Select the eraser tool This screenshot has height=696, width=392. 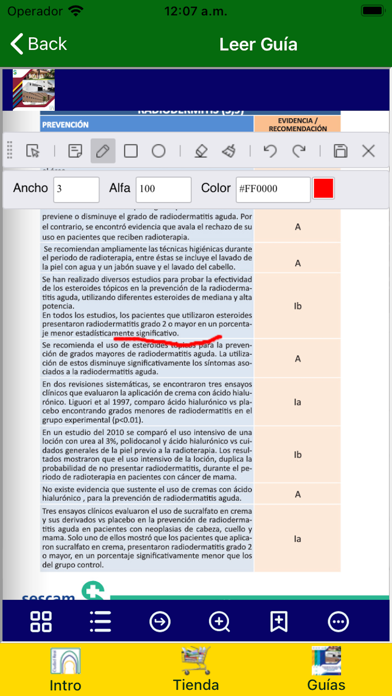tap(201, 151)
